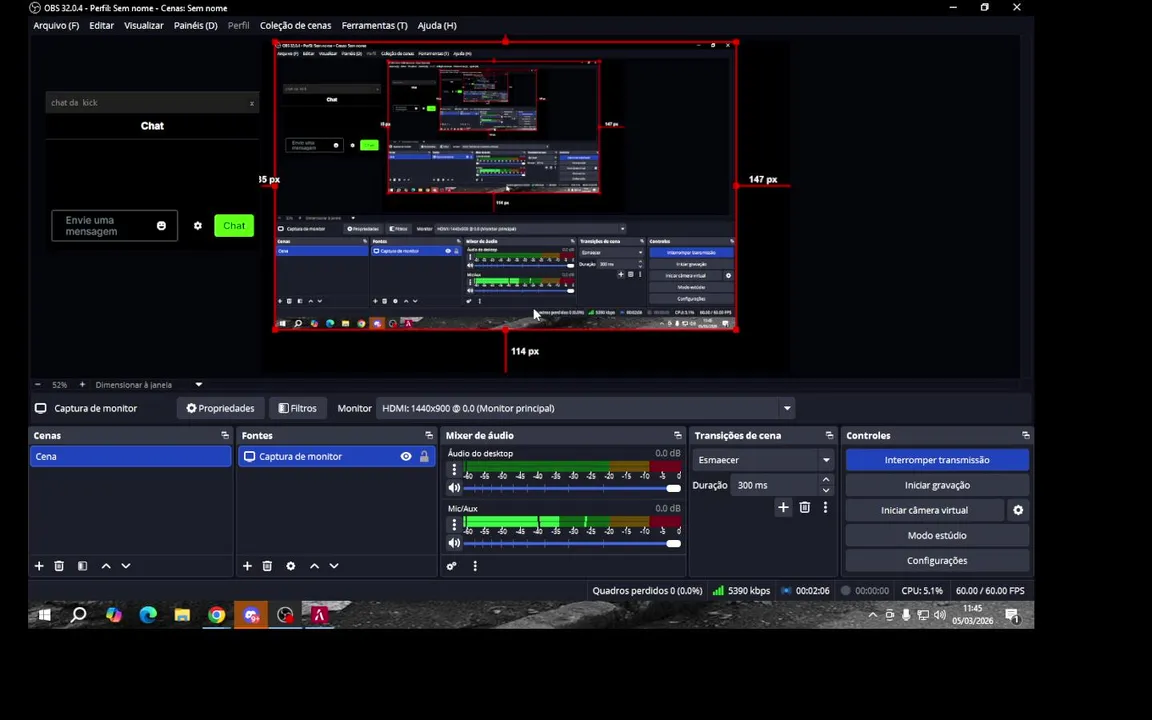Send message with green Chat button
The image size is (1152, 720).
click(x=234, y=226)
